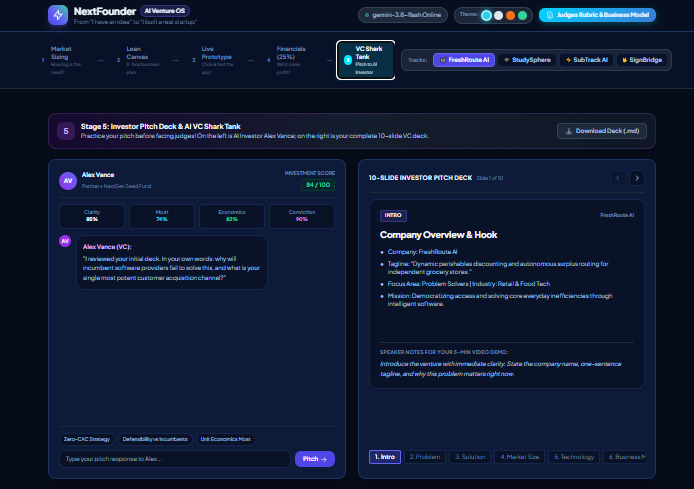Click the Unit Economics Moat chip
The width and height of the screenshot is (694, 489).
(225, 439)
